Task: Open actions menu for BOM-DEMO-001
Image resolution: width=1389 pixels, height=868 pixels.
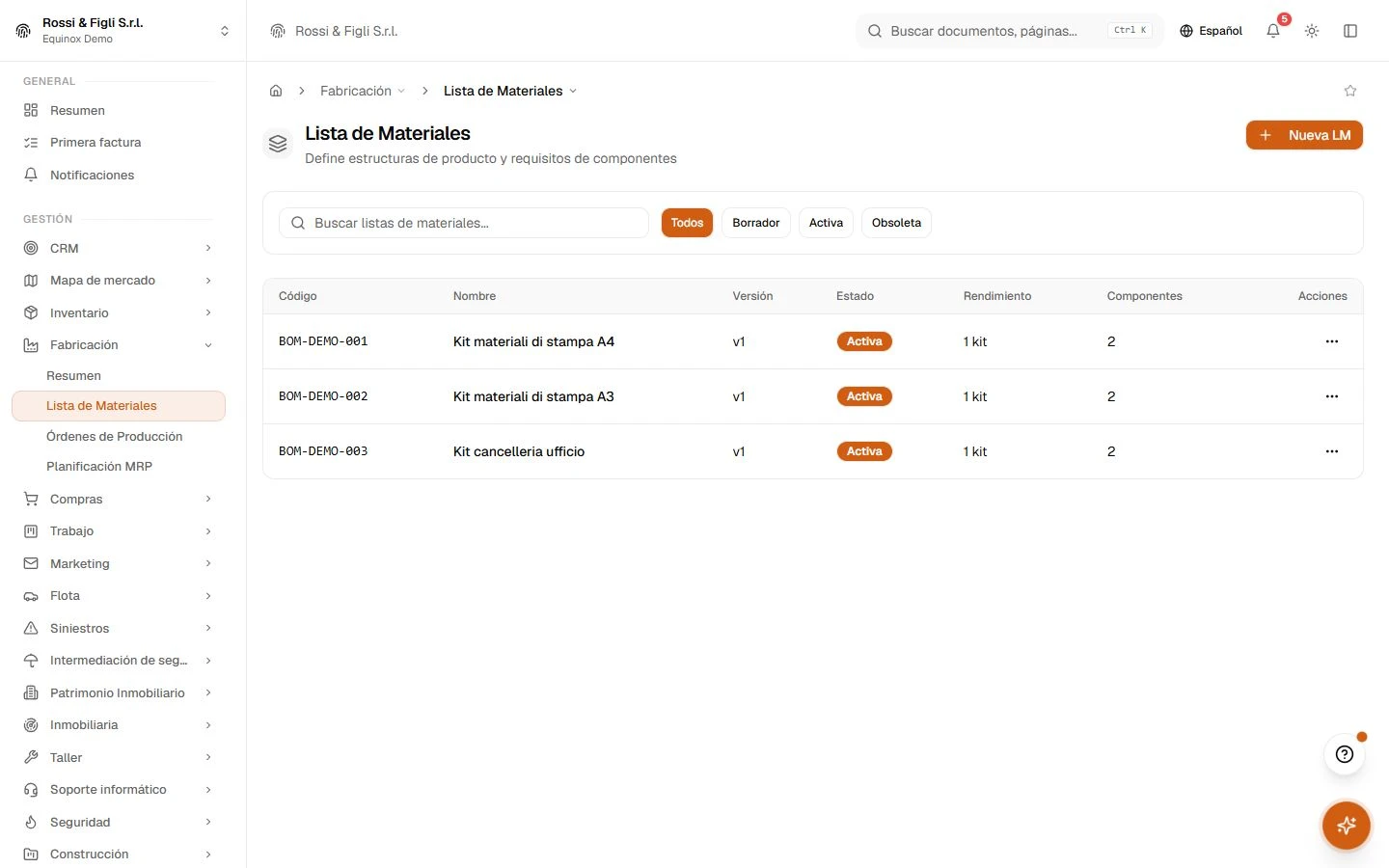Action: 1332,341
